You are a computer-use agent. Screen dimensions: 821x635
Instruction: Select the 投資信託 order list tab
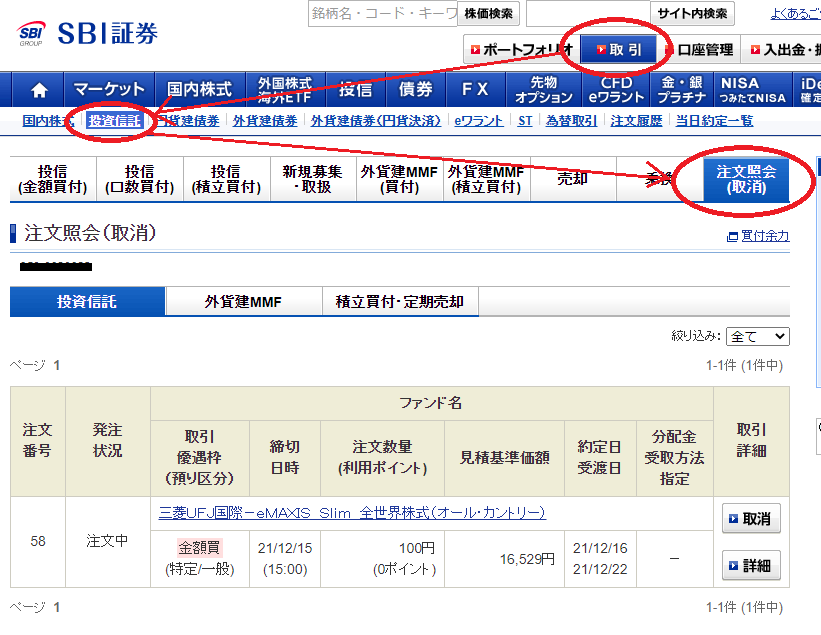(x=87, y=302)
